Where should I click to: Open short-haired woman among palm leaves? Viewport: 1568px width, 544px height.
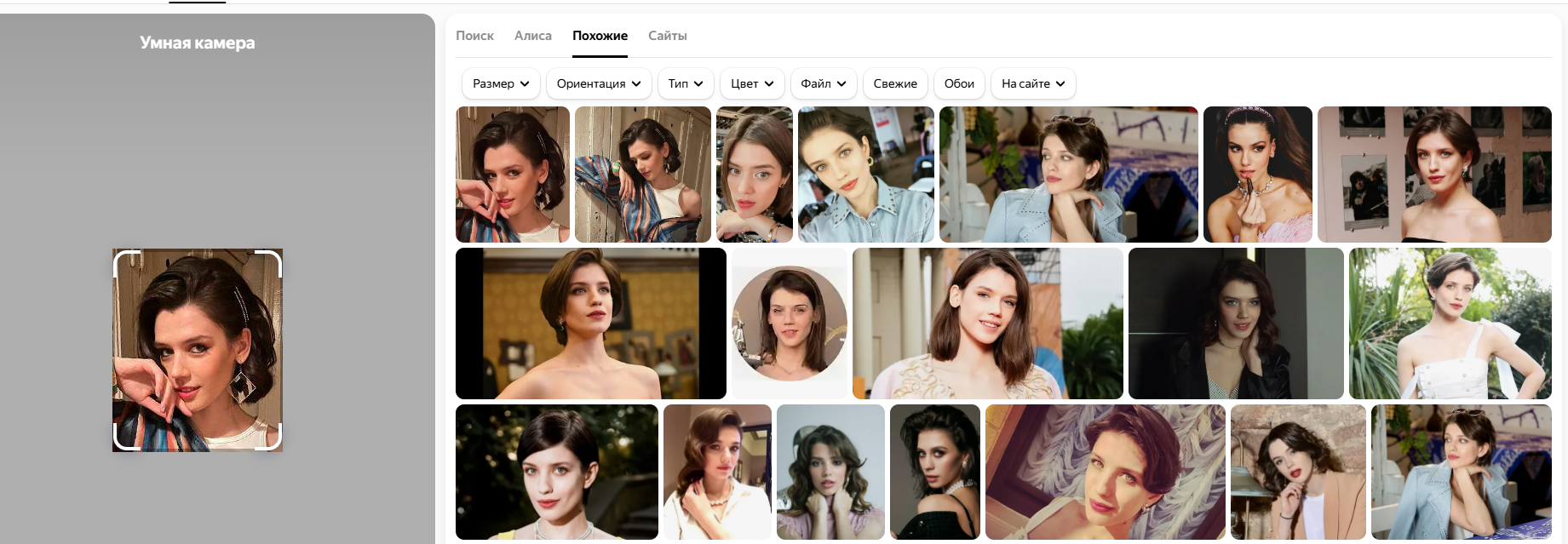point(1450,324)
